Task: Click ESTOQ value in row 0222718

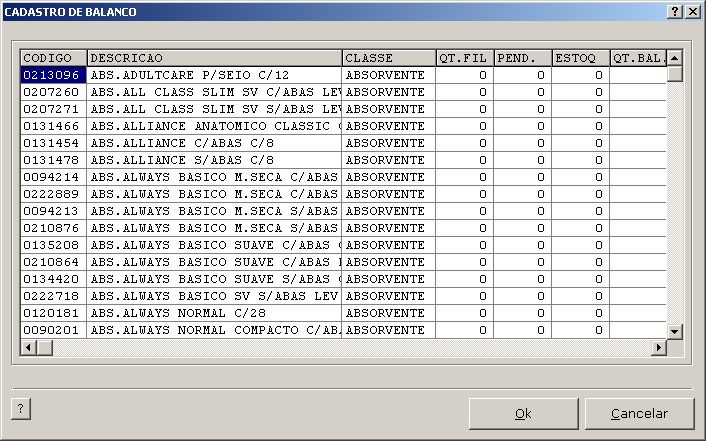Action: click(581, 296)
